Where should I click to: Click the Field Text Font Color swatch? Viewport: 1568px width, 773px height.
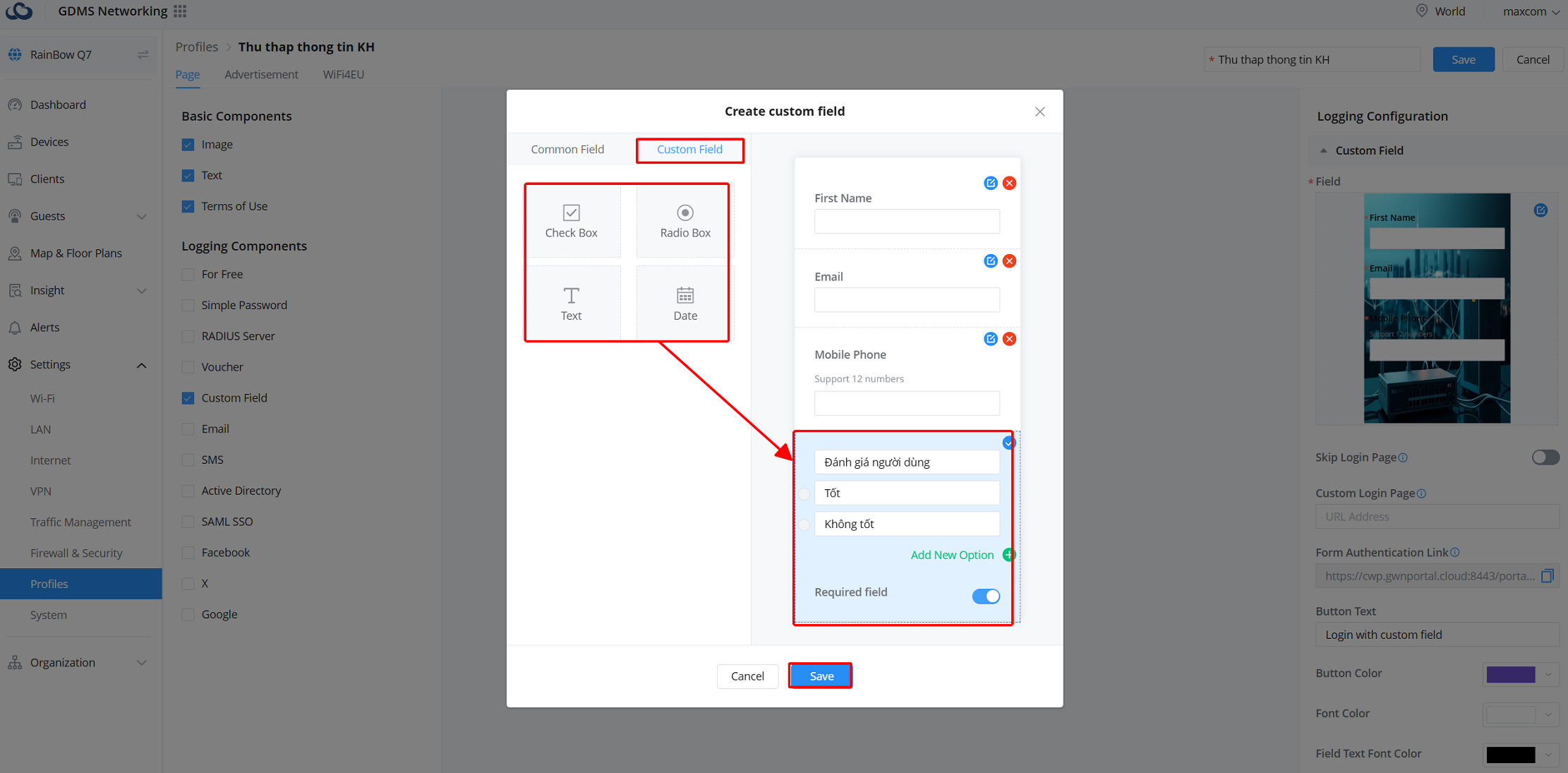[1510, 754]
